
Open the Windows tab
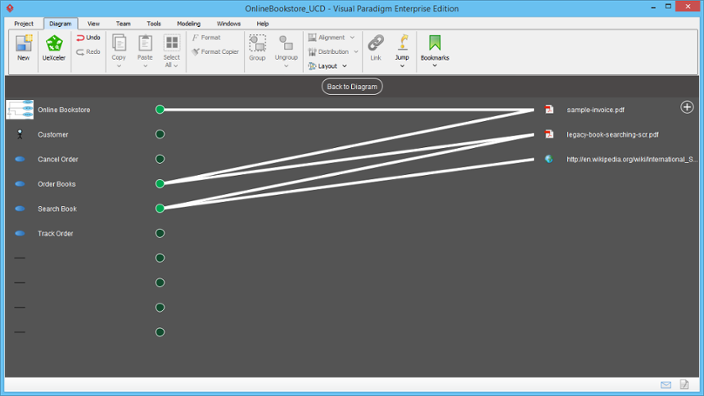tap(229, 24)
